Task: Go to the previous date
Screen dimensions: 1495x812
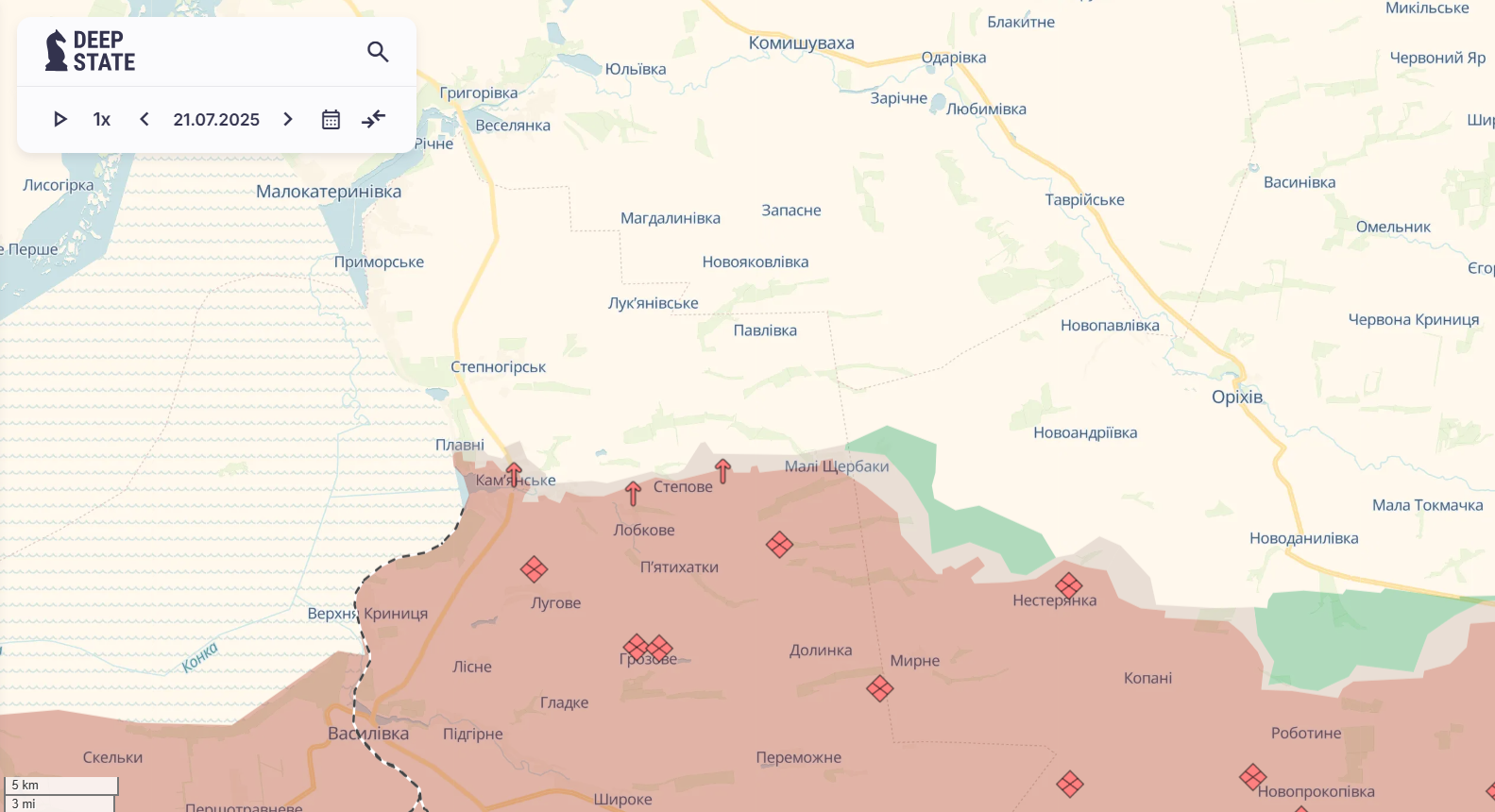Action: click(144, 119)
